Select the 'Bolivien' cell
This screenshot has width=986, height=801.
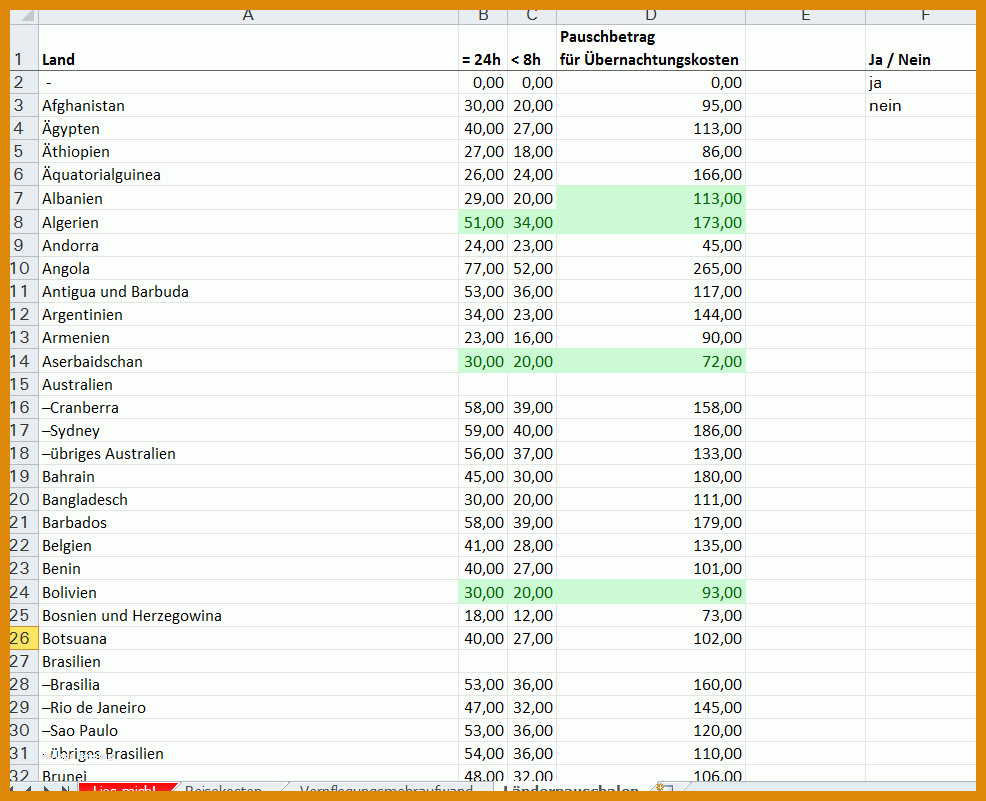pos(248,592)
